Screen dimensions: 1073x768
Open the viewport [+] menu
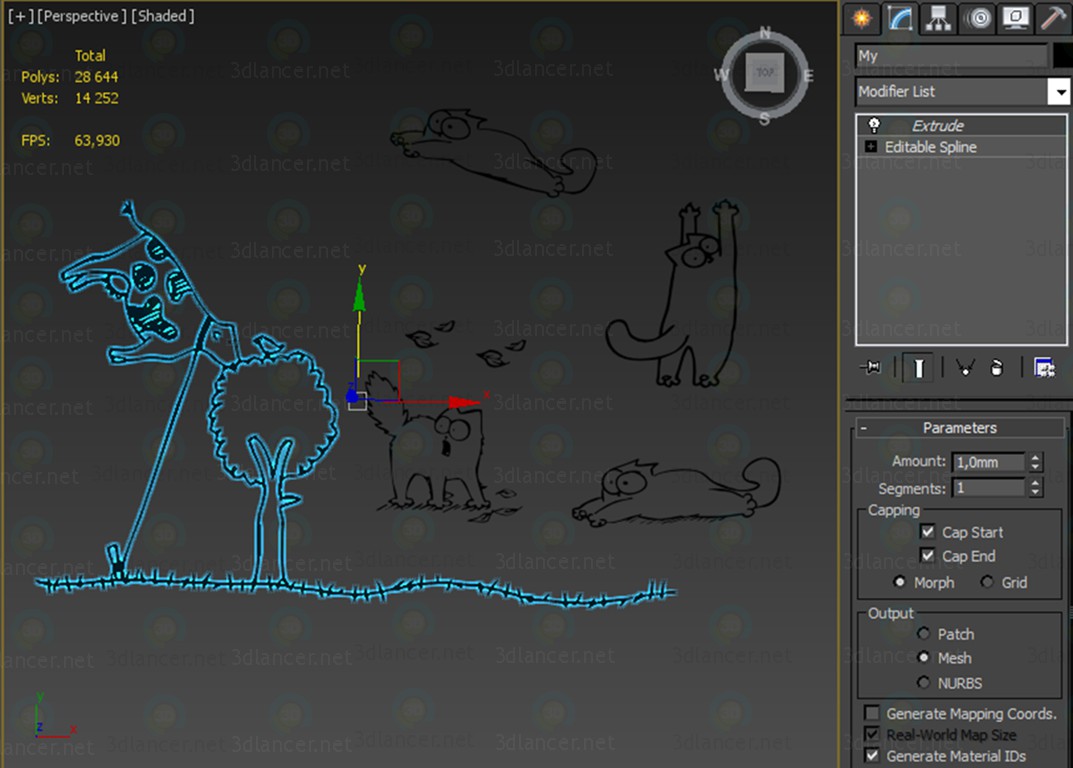click(x=21, y=16)
